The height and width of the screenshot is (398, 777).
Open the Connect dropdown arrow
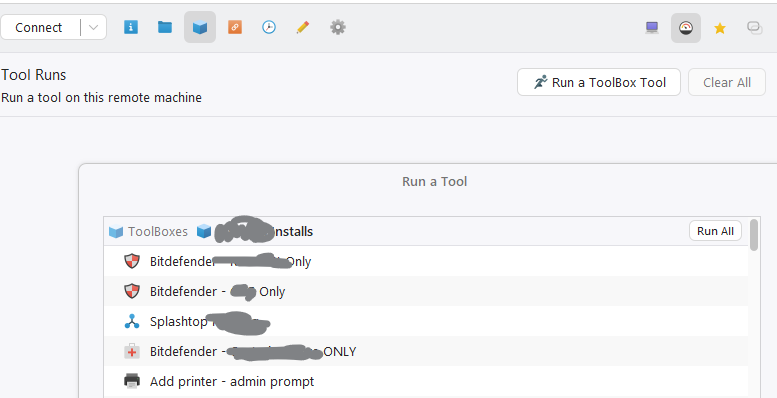[x=93, y=27]
